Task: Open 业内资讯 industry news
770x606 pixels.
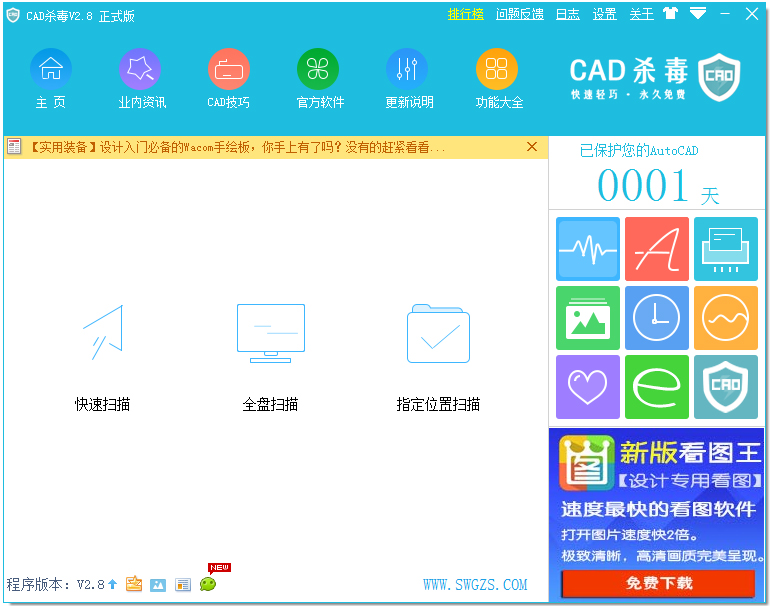Action: [x=140, y=70]
